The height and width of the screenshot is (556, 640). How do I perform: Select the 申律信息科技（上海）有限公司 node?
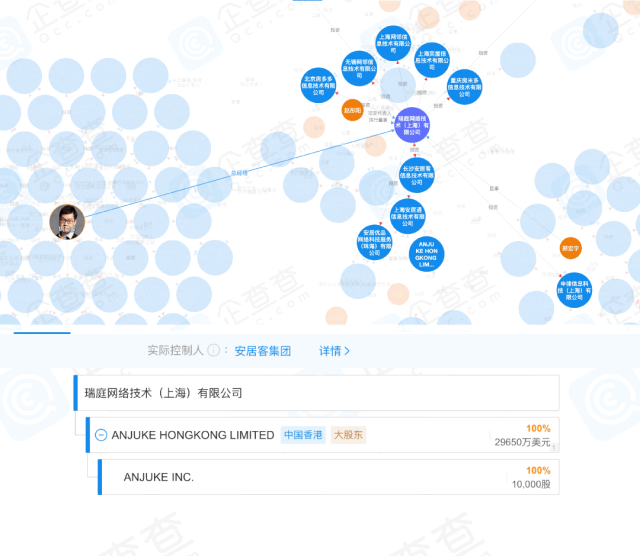coord(574,290)
